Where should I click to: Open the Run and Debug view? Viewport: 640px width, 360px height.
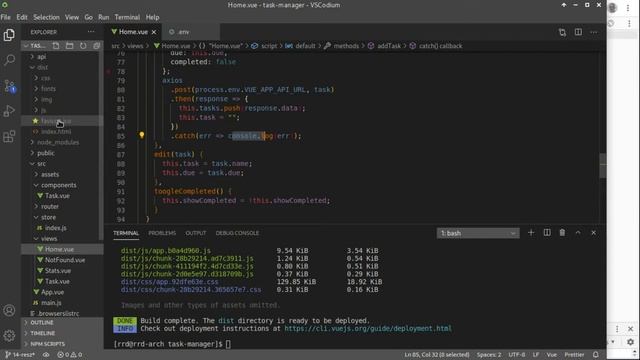pos(9,111)
